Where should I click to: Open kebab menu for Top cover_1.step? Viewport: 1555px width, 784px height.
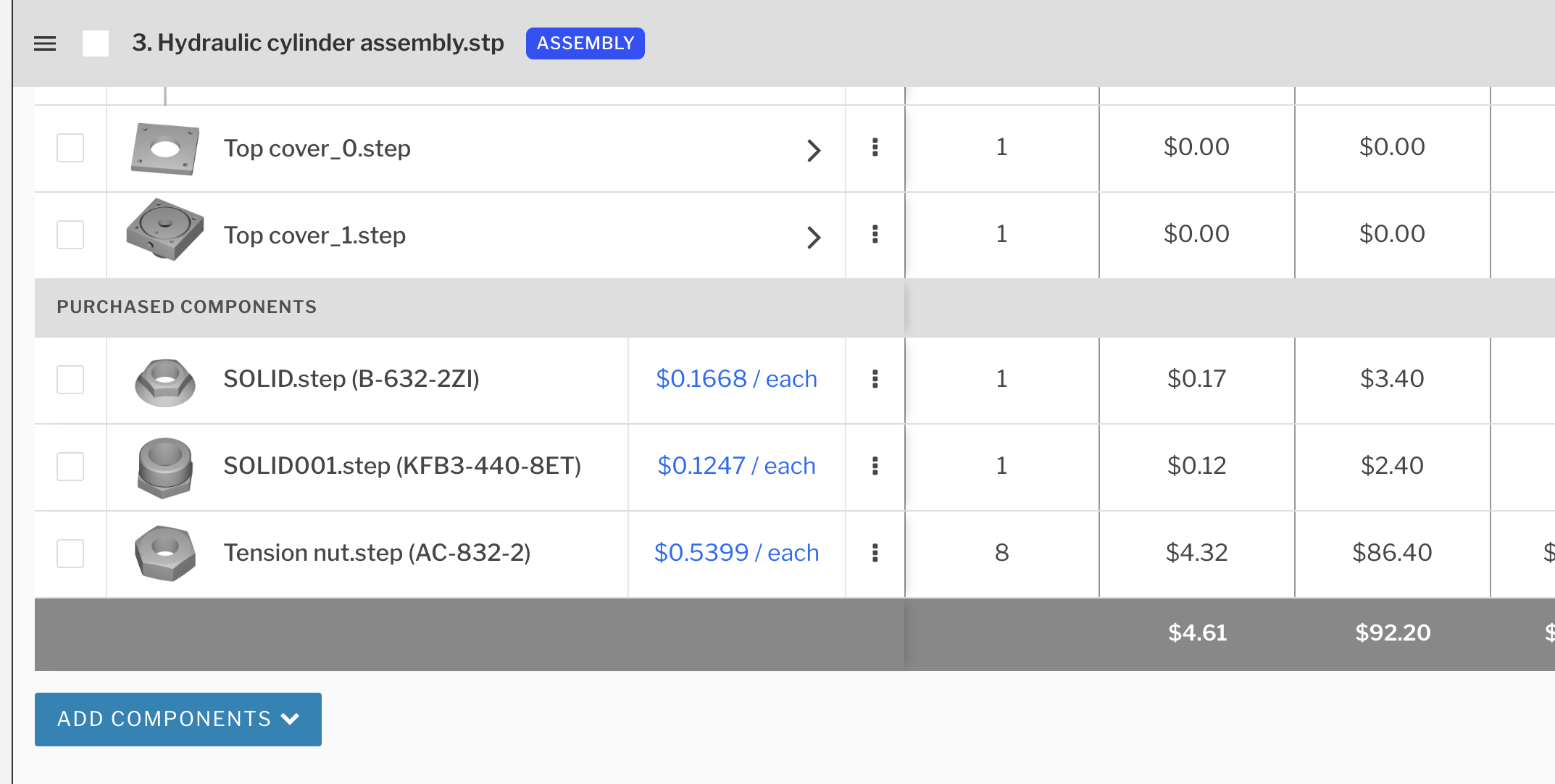point(875,235)
